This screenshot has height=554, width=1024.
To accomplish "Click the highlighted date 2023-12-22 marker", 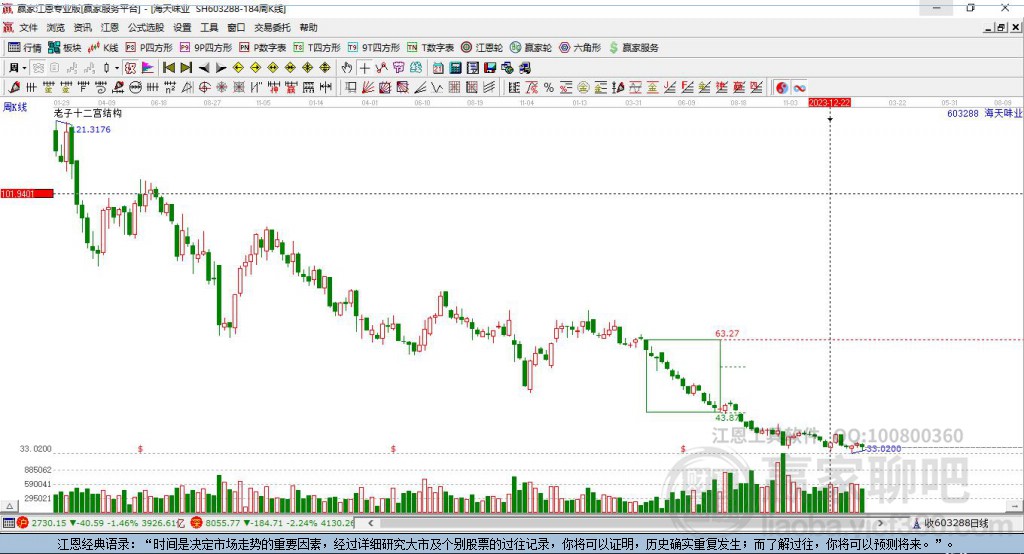I will [x=829, y=103].
